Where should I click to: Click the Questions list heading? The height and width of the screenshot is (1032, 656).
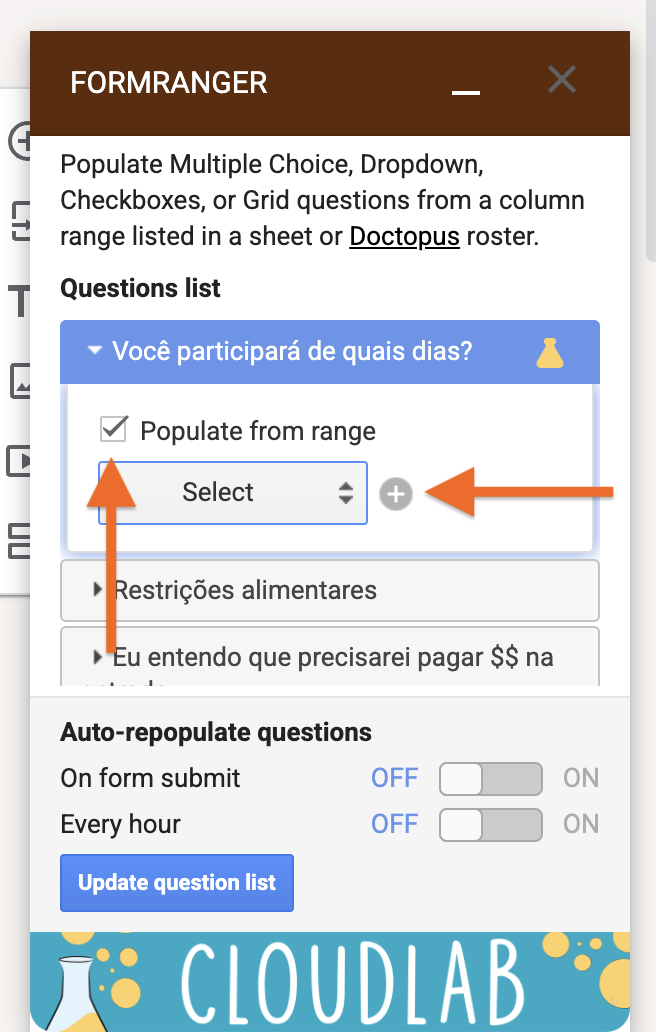click(140, 288)
